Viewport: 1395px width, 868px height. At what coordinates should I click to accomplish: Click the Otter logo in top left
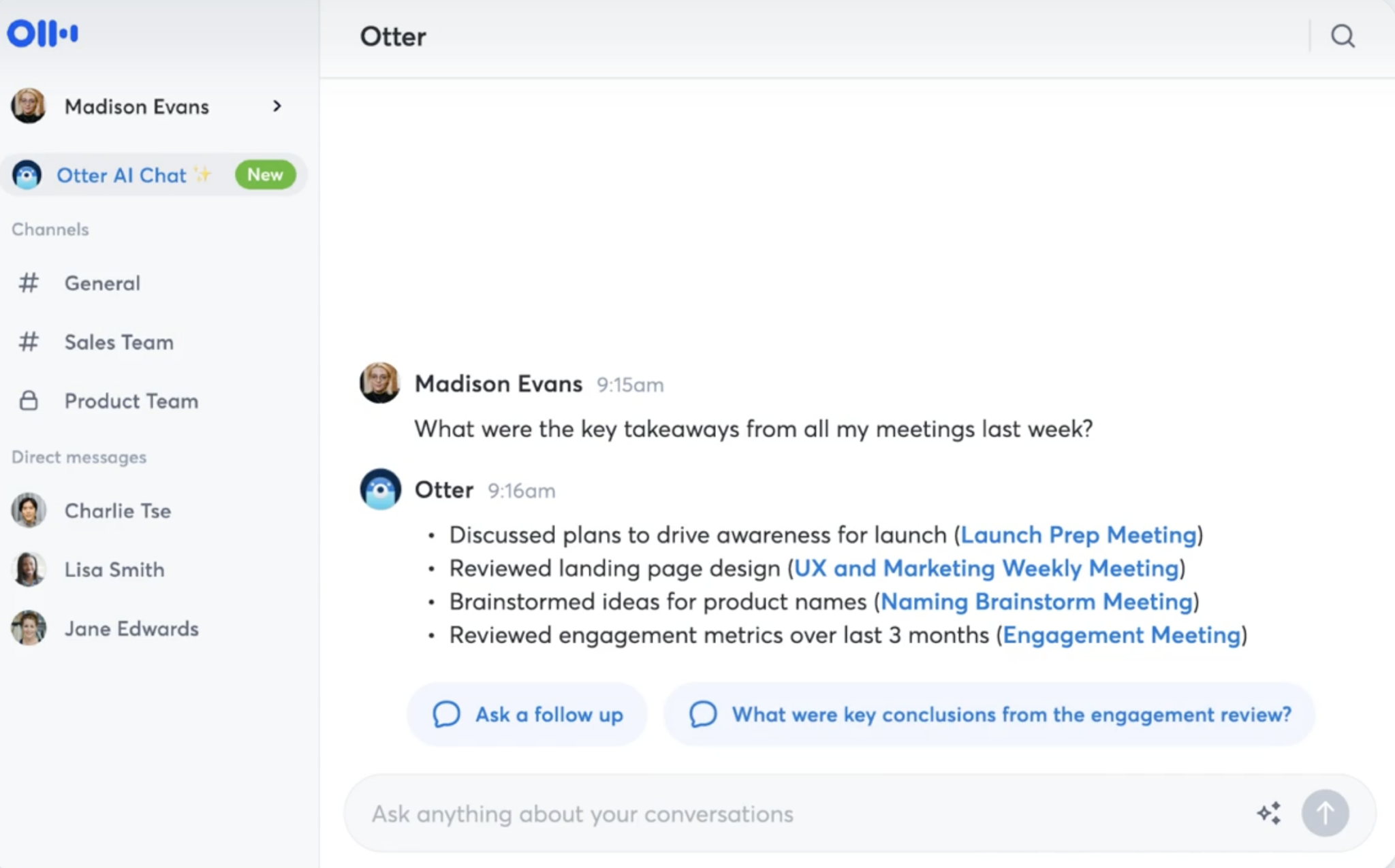pos(42,33)
